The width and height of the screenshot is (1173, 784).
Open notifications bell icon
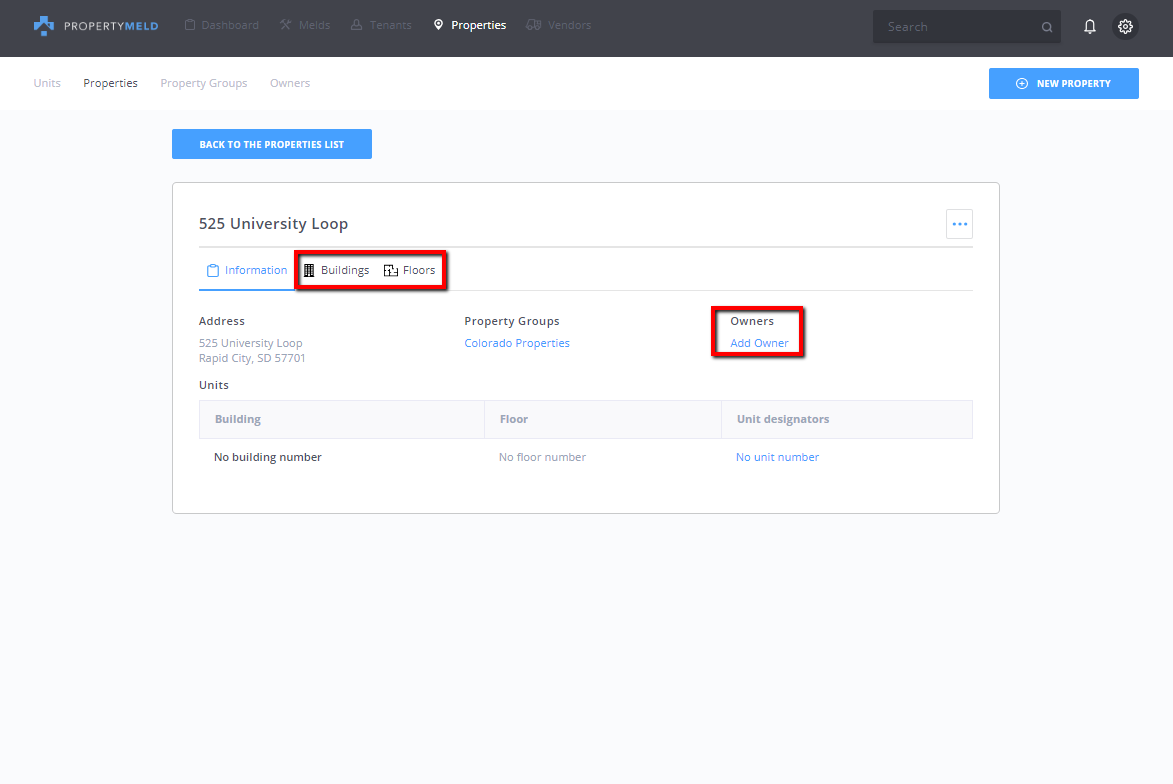pyautogui.click(x=1090, y=27)
